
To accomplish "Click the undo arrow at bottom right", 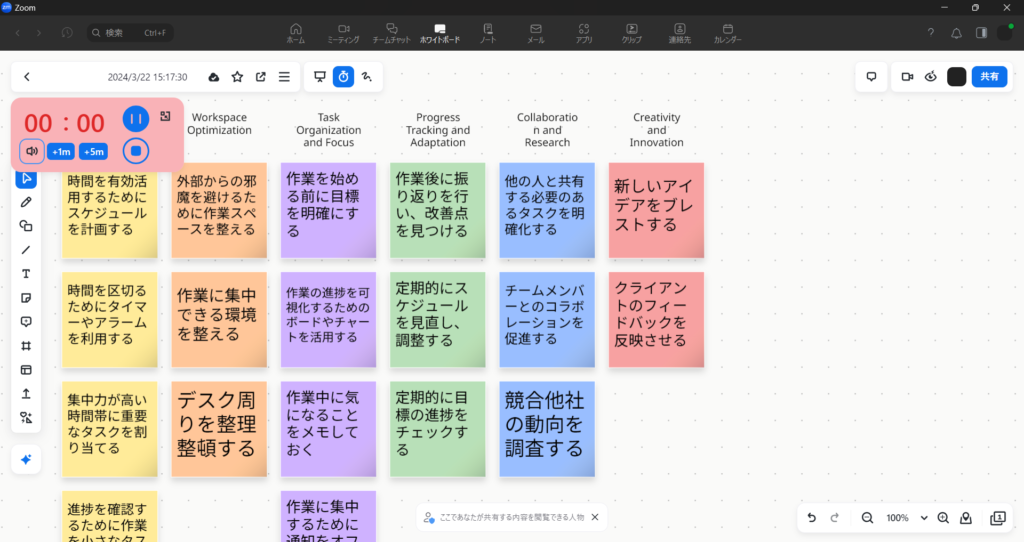I will click(811, 518).
